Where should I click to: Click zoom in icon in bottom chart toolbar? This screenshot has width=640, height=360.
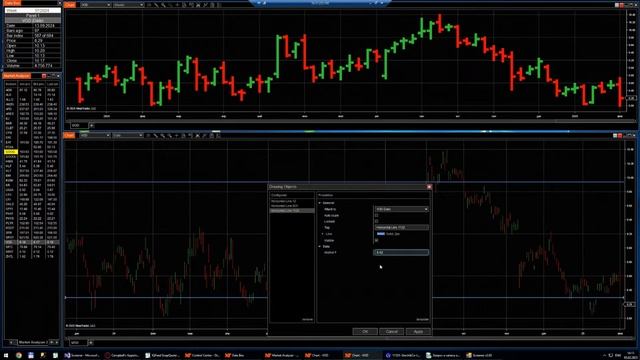pos(163,135)
